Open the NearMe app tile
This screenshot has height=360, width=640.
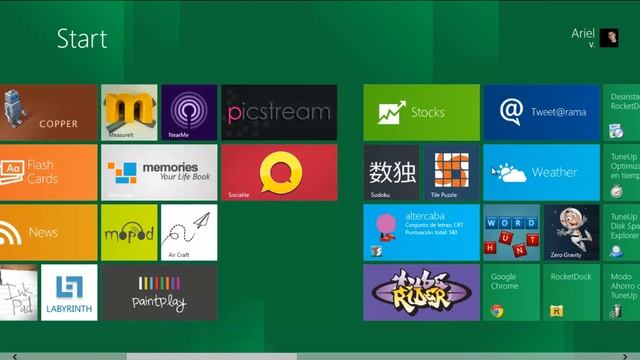coord(189,112)
